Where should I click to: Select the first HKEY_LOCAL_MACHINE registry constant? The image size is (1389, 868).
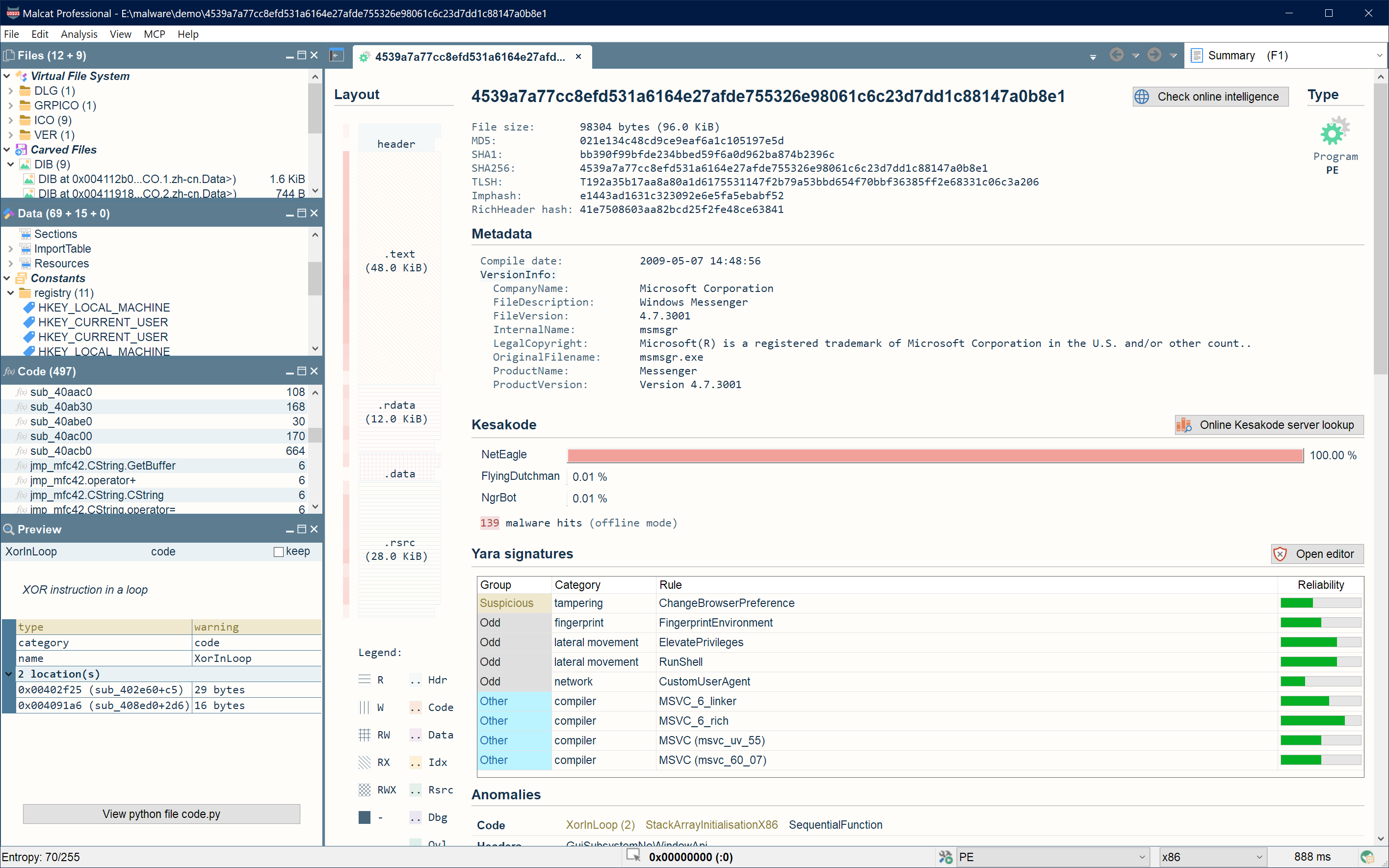point(104,308)
